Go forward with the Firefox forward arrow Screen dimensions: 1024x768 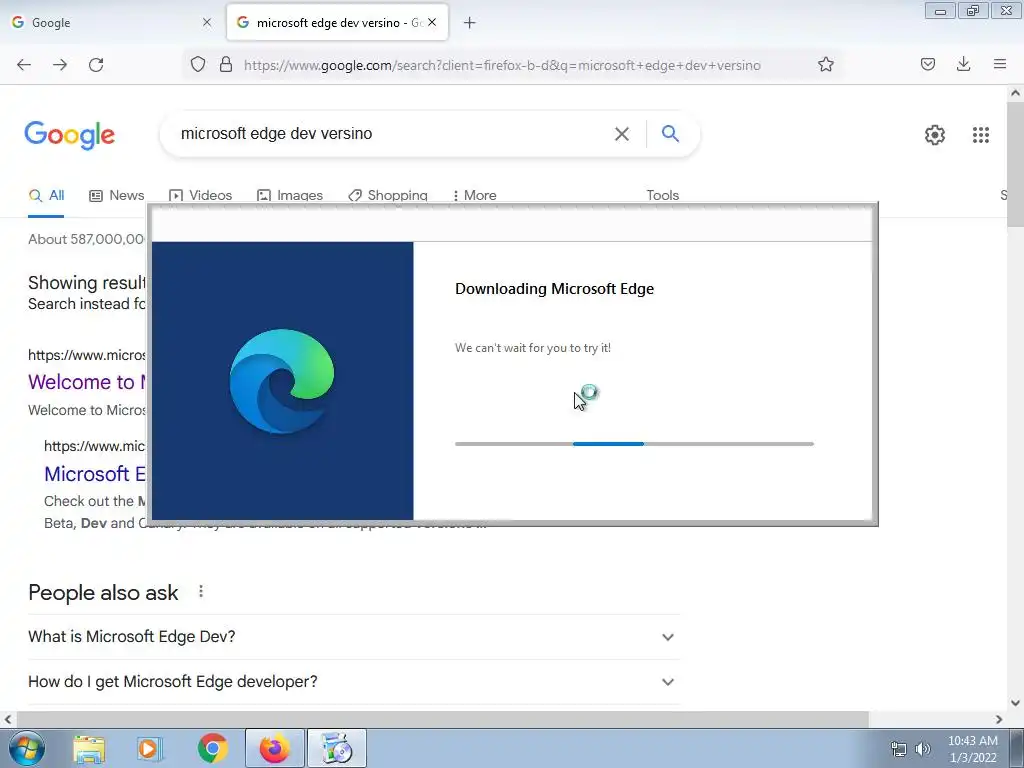pos(60,65)
